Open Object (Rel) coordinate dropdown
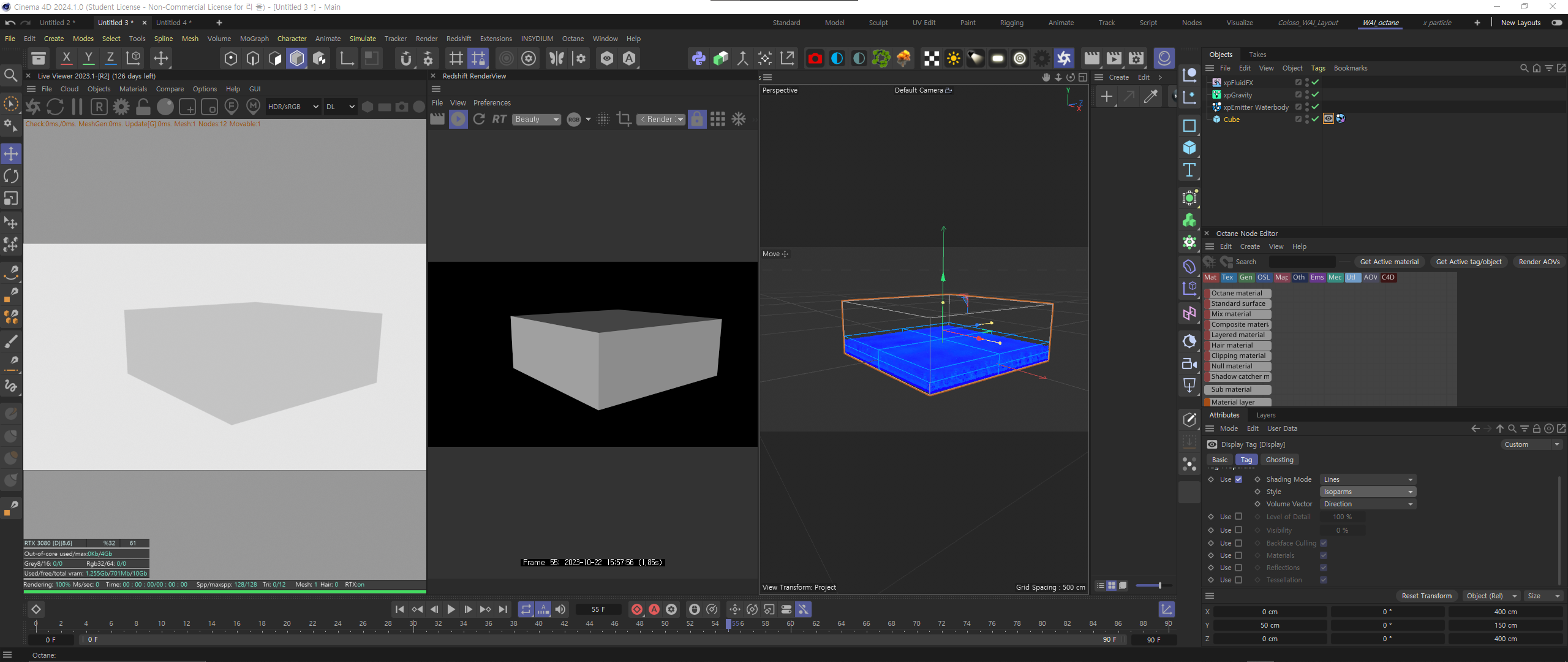 coord(1491,596)
